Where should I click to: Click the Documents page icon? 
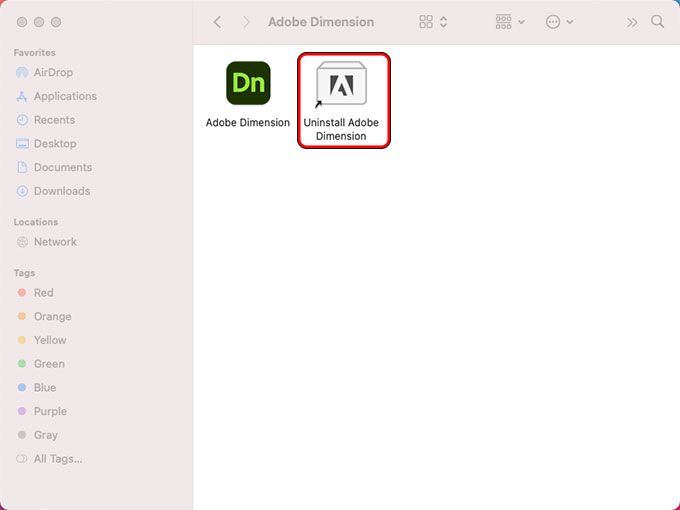tap(22, 167)
